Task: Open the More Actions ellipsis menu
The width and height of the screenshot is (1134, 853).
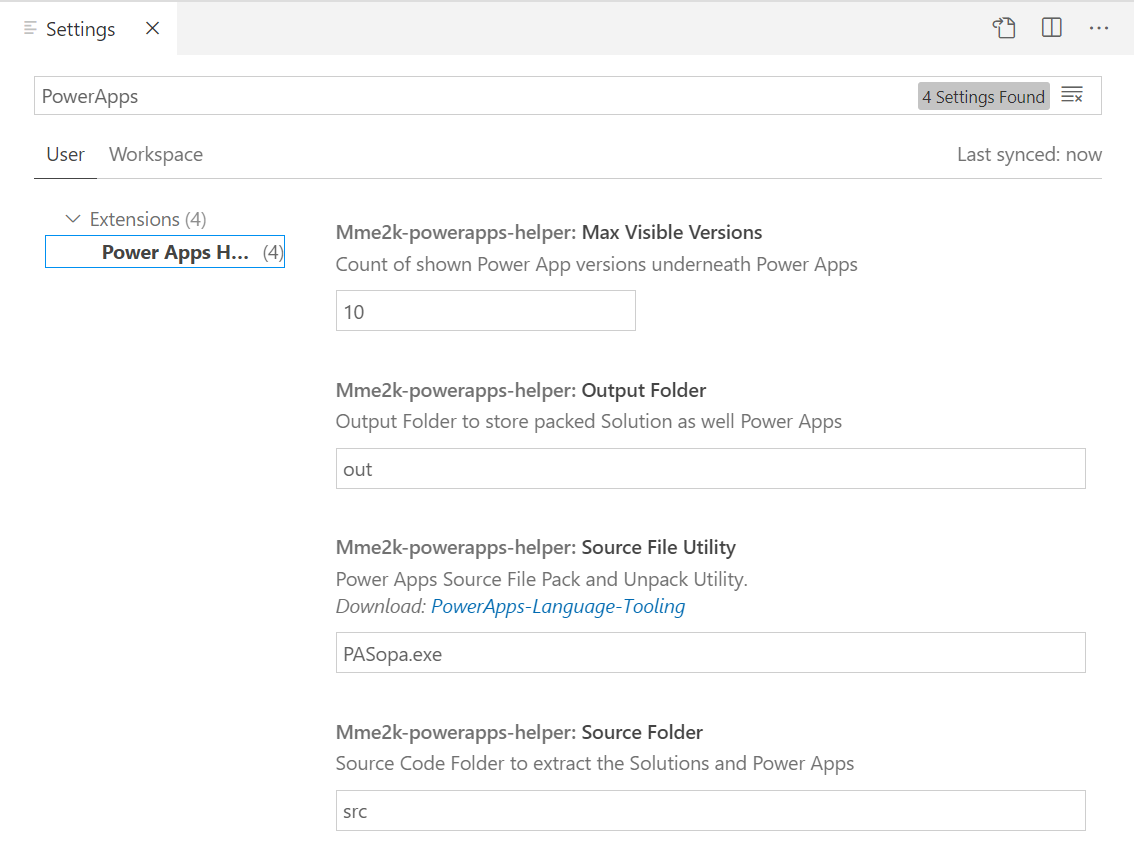Action: (x=1099, y=28)
